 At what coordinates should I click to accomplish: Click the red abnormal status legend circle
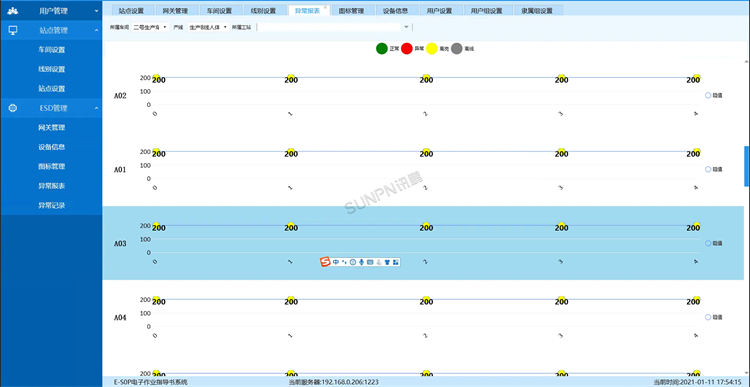[407, 48]
